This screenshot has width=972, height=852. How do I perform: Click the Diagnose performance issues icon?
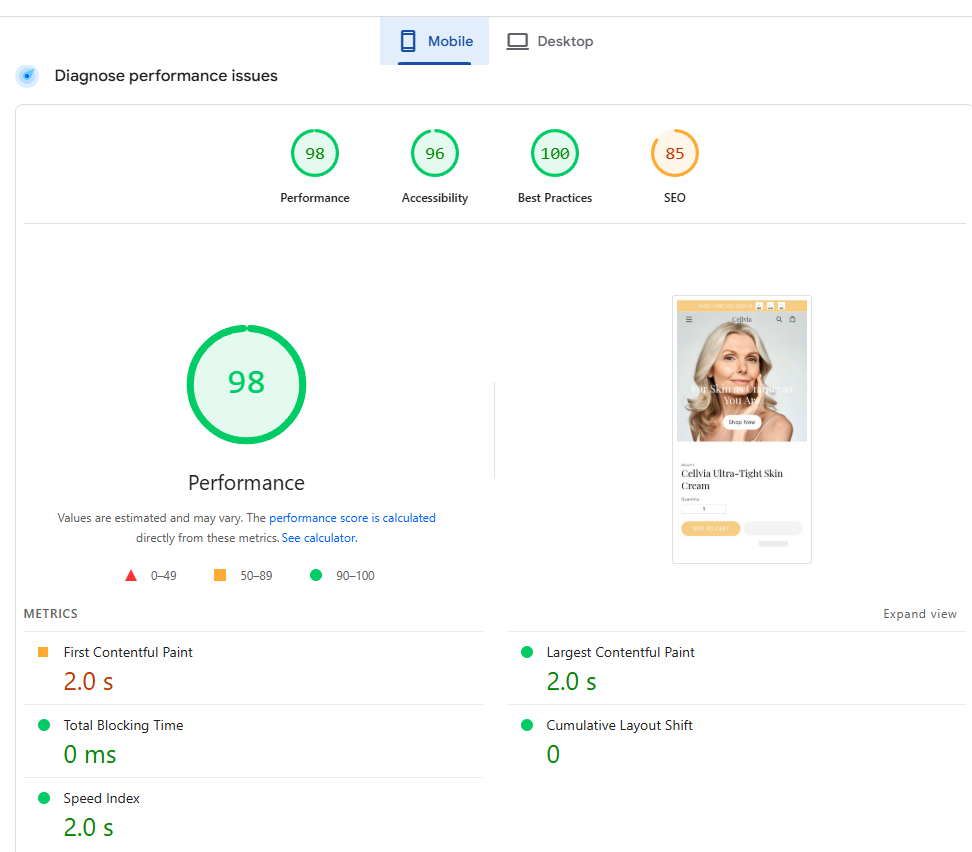[x=27, y=76]
